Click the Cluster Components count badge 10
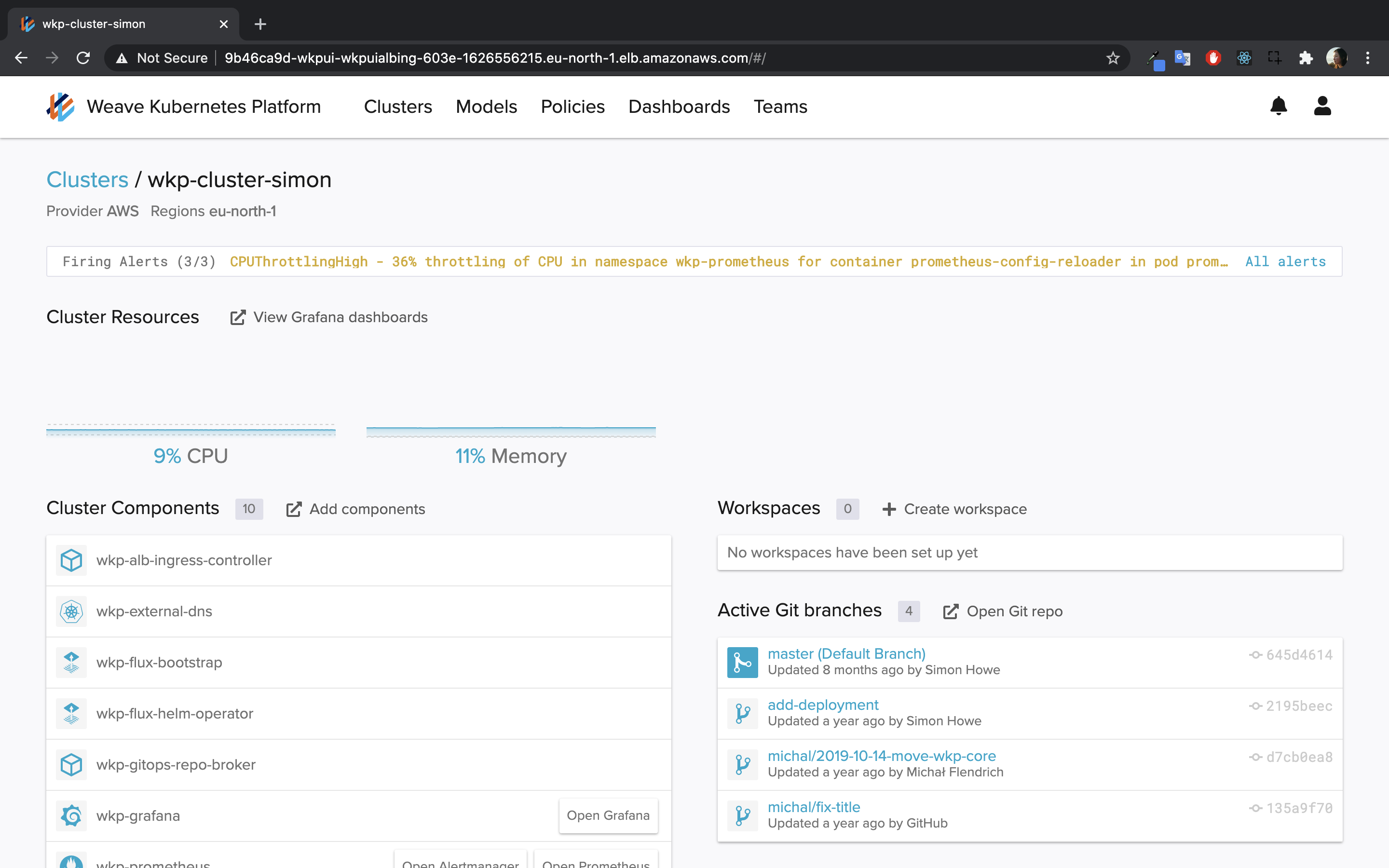 (249, 509)
